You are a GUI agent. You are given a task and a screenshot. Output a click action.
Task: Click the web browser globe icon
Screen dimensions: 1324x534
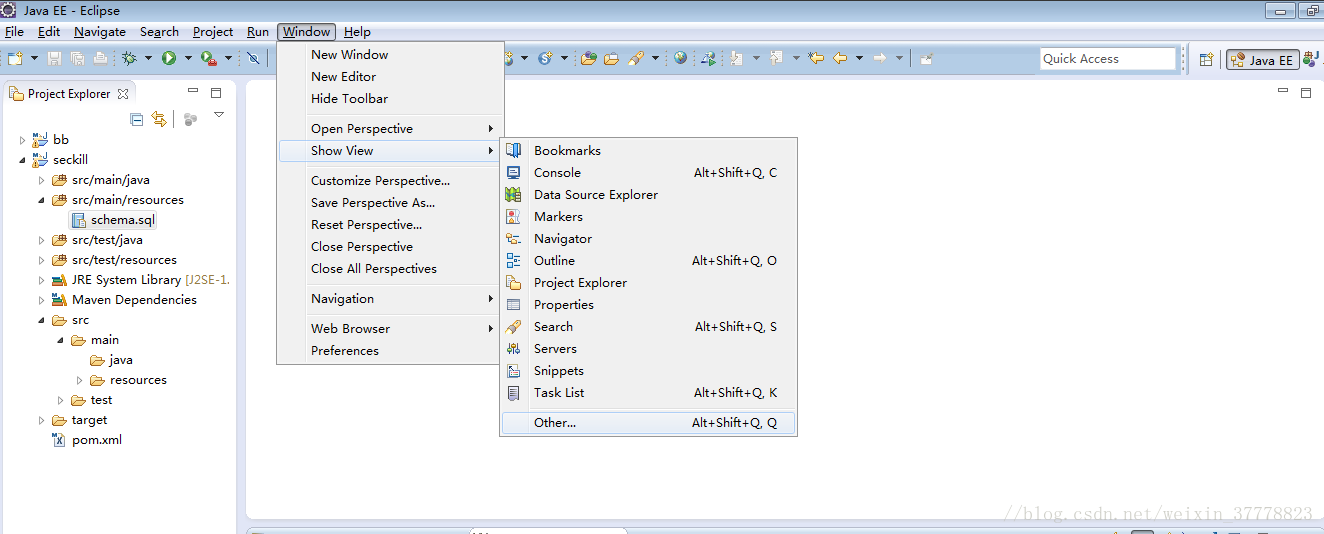coord(681,58)
